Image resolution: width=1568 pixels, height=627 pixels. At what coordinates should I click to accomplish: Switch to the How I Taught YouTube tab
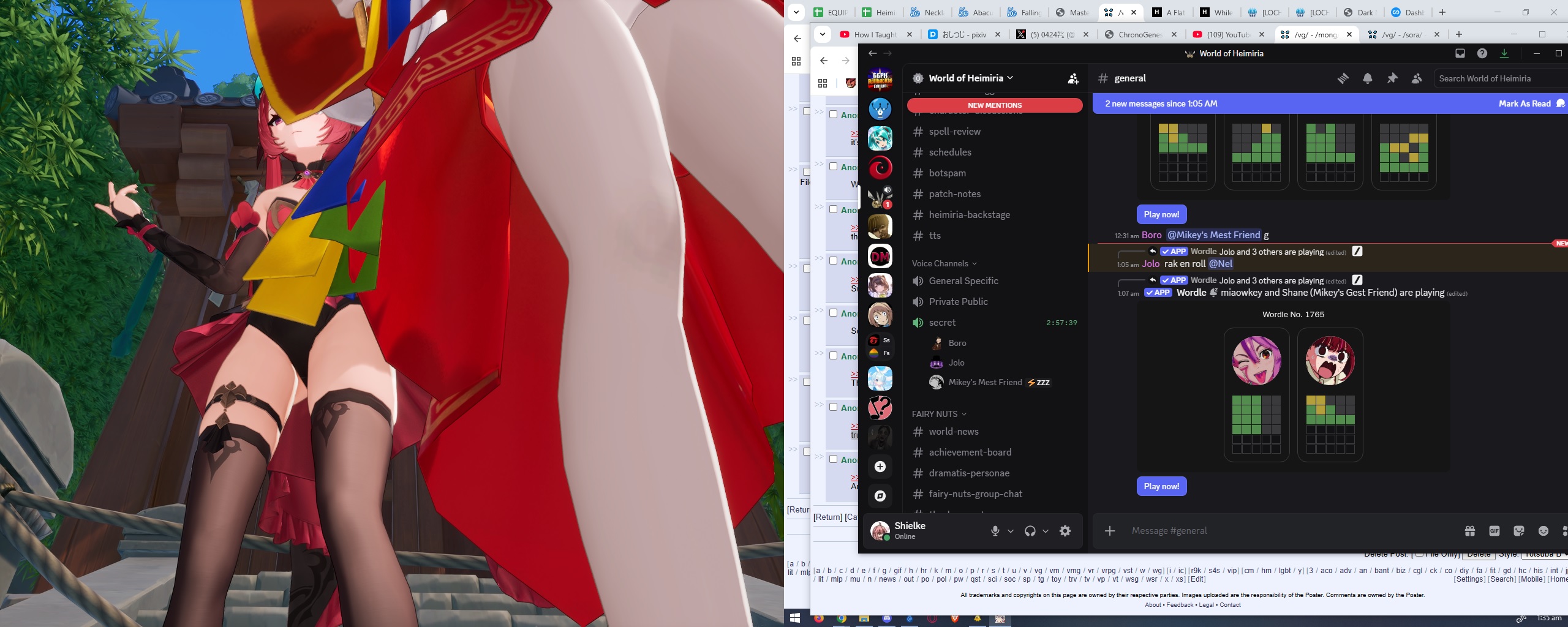point(876,34)
